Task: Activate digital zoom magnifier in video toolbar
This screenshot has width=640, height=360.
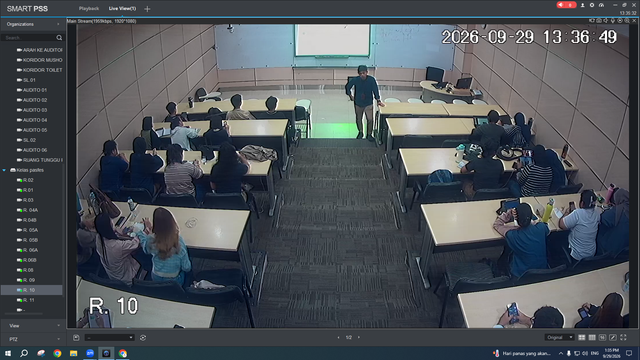Action: [627, 20]
